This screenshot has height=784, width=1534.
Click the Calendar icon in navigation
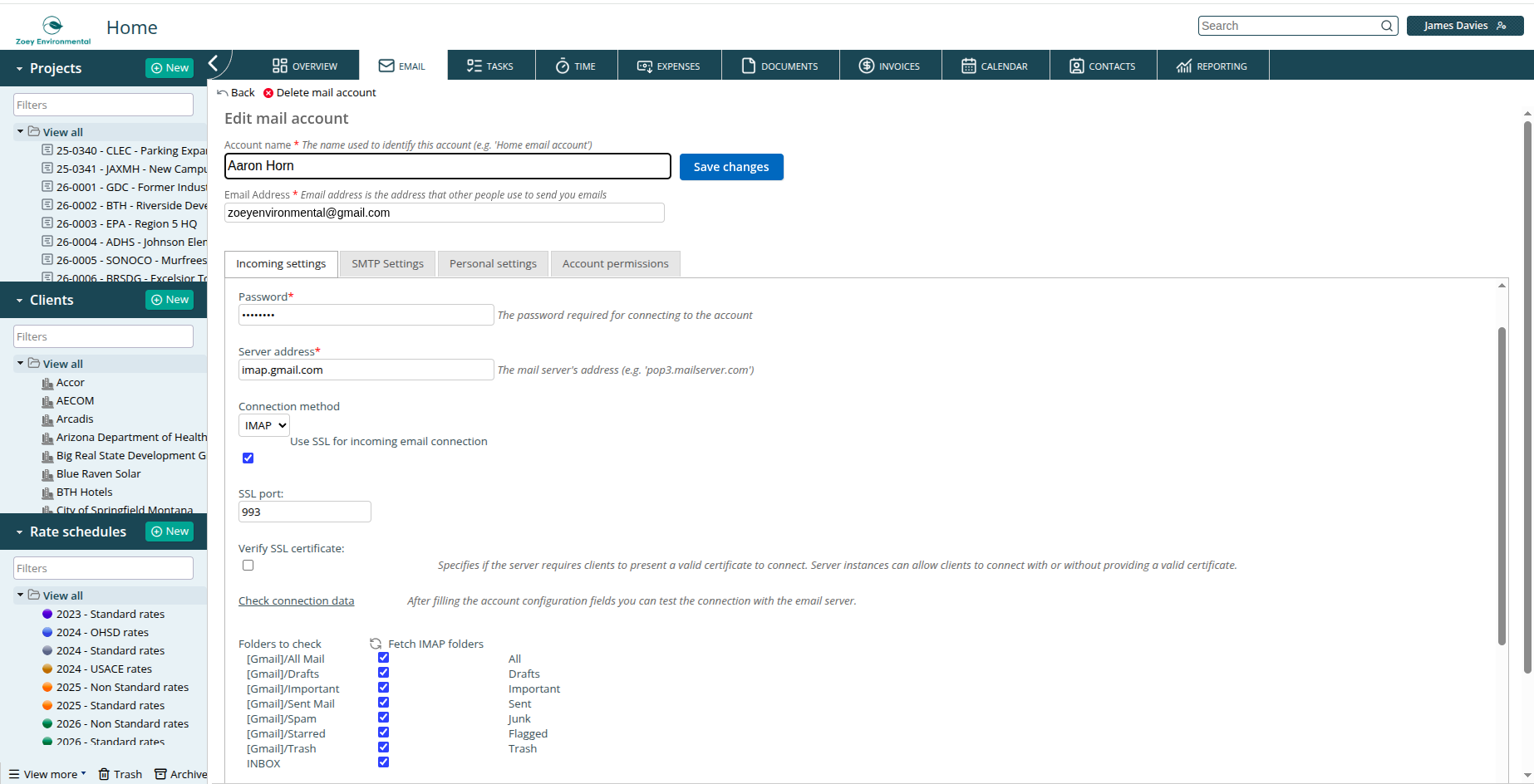coord(969,66)
